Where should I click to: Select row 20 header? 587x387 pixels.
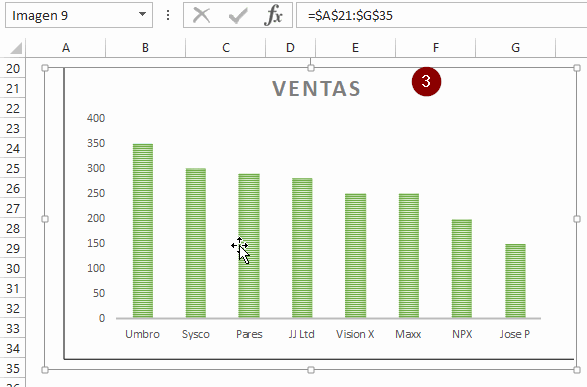point(13,68)
